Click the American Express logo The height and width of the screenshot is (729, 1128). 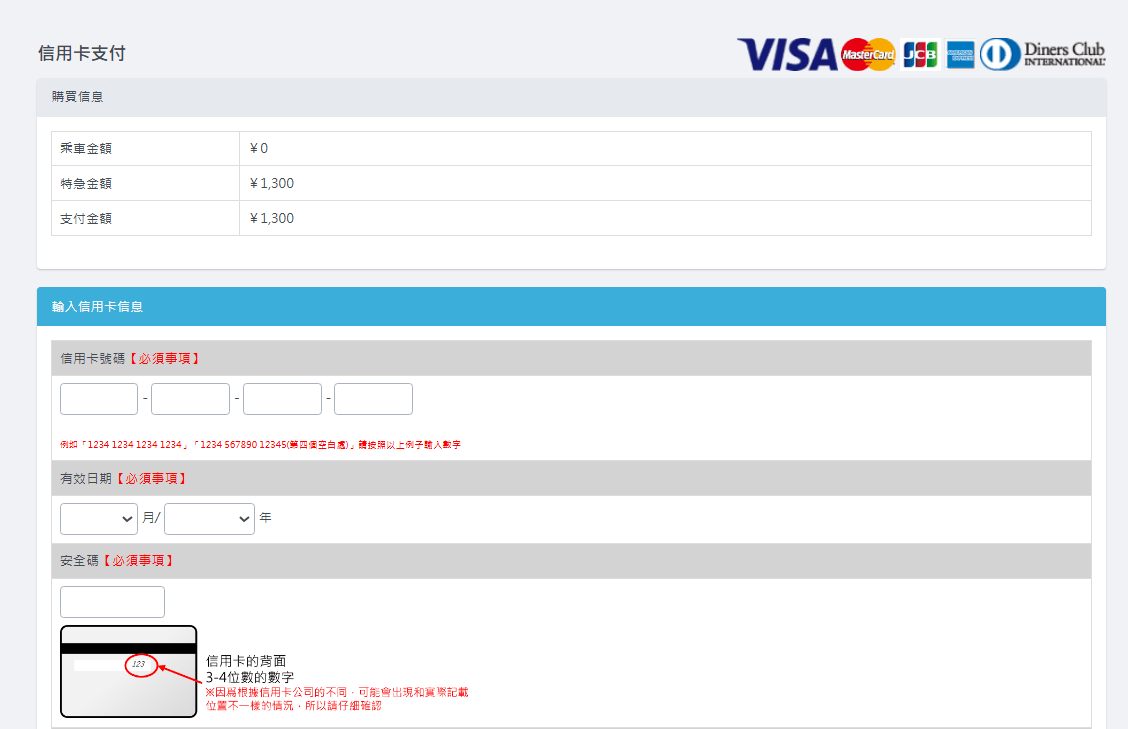pyautogui.click(x=960, y=54)
